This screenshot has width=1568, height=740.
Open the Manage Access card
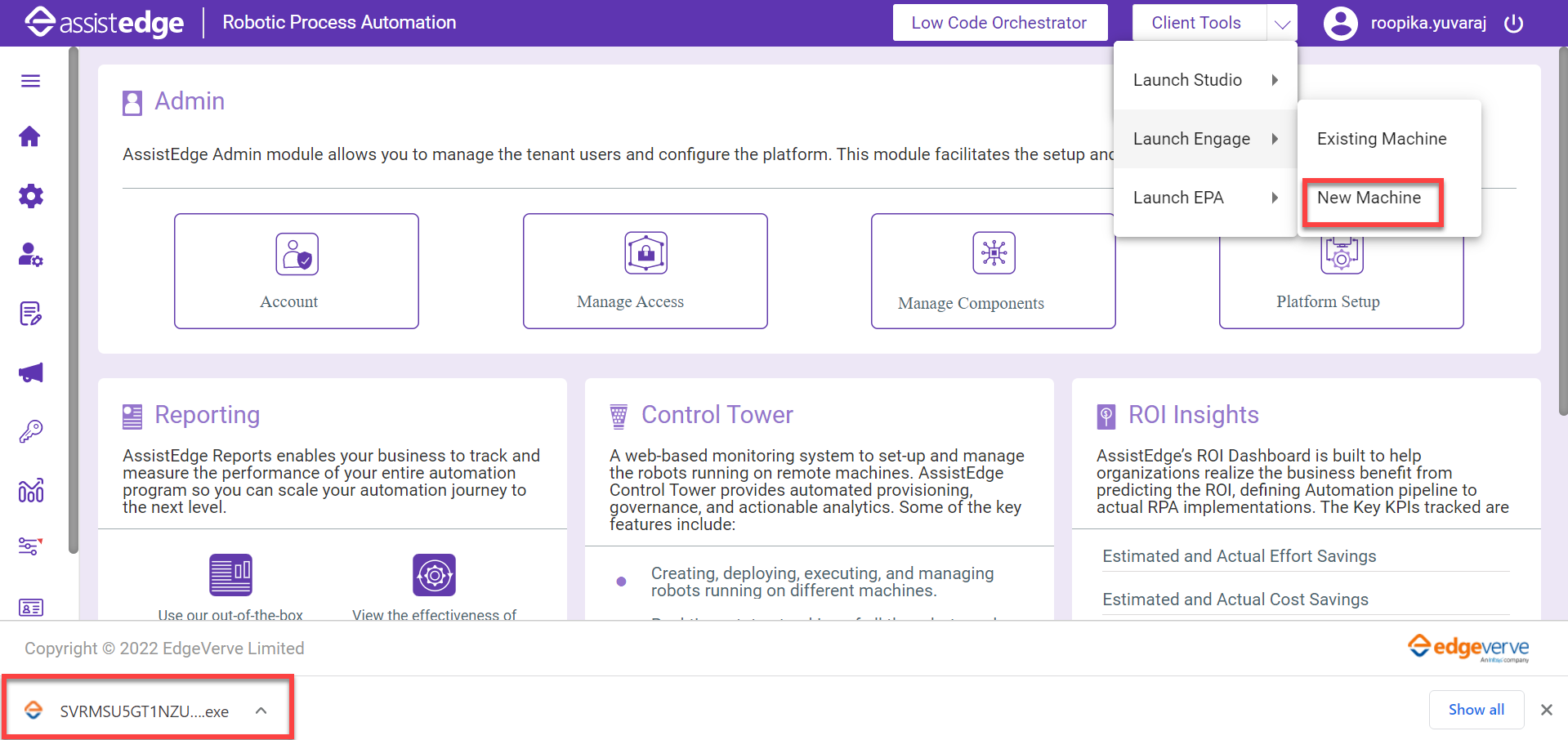point(645,271)
